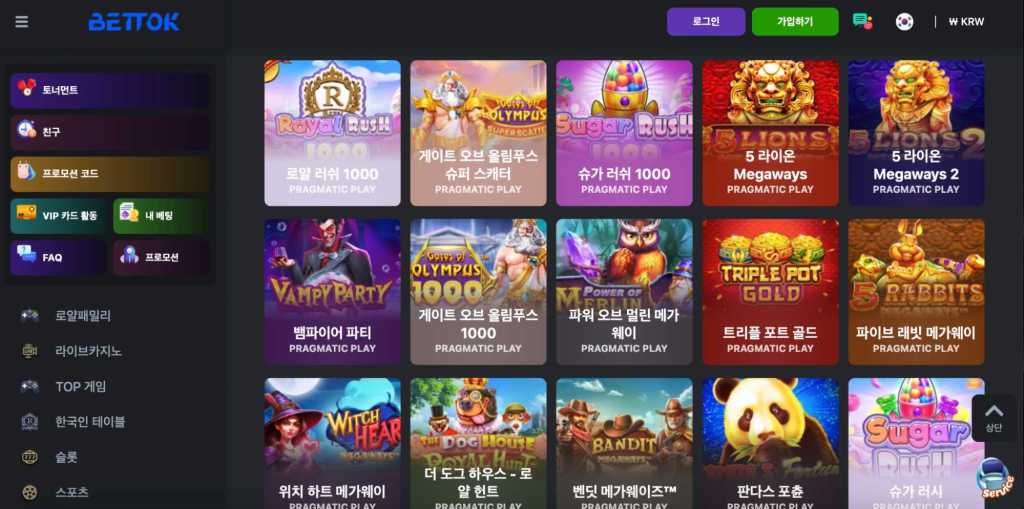Screen dimensions: 1024x509
Task: Select the Korean flag language icon
Action: click(904, 22)
